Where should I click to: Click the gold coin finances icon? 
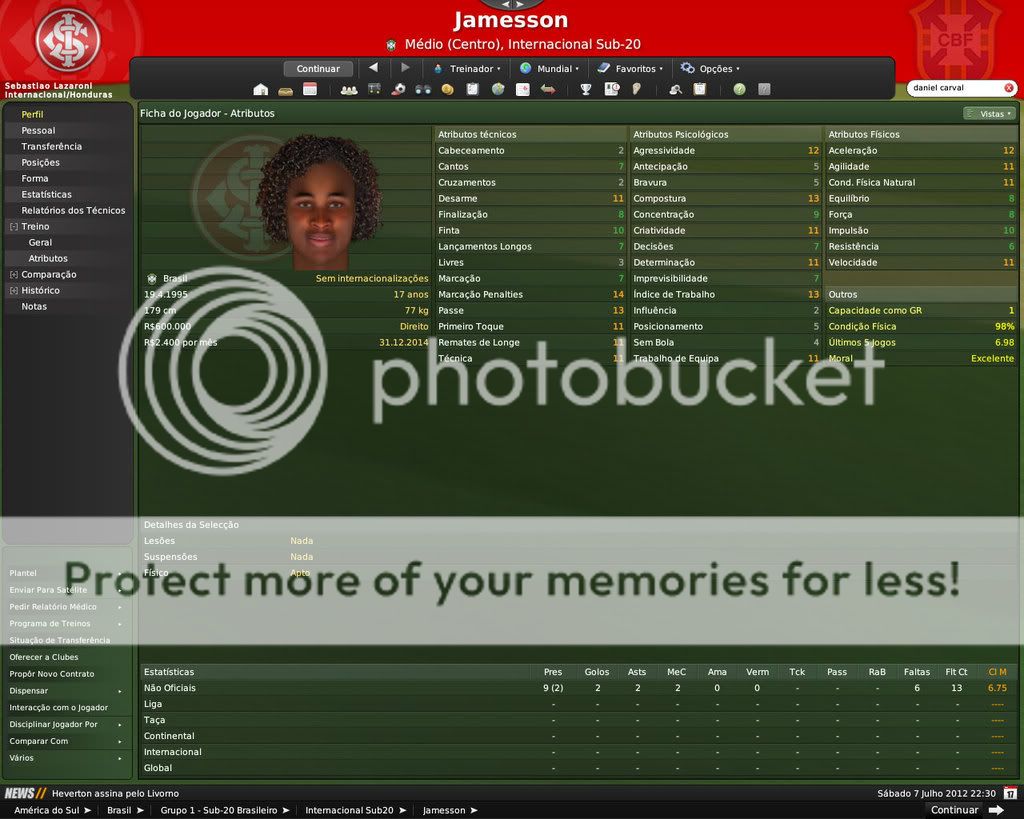point(447,89)
